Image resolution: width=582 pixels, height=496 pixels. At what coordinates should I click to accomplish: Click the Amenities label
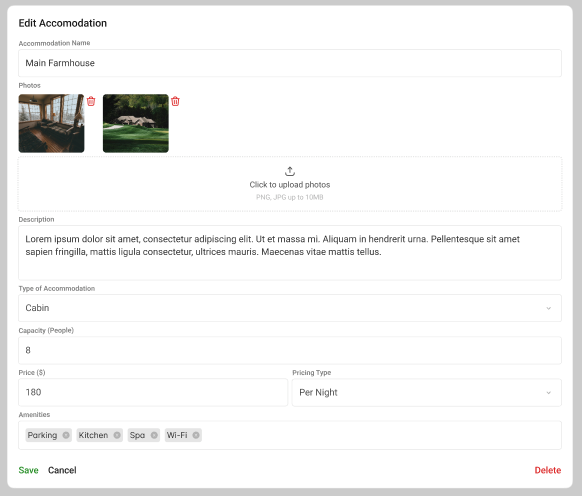(x=34, y=415)
